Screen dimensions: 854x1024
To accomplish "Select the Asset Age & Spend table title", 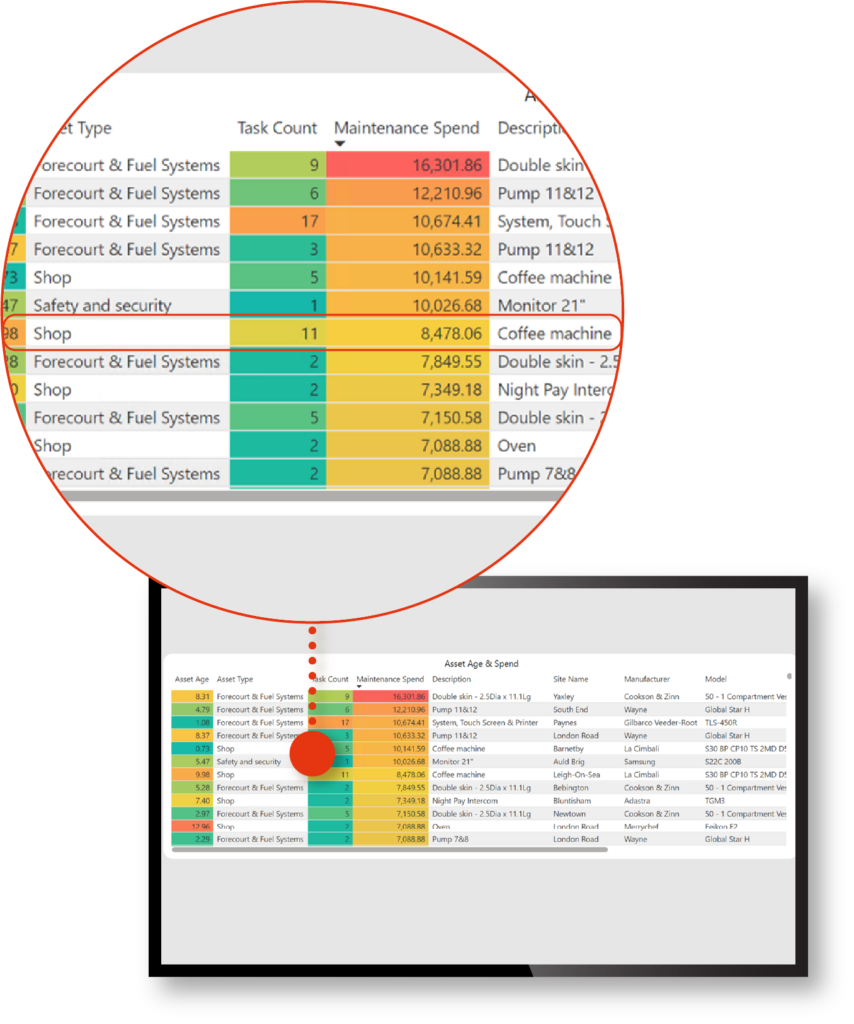I will click(x=481, y=663).
